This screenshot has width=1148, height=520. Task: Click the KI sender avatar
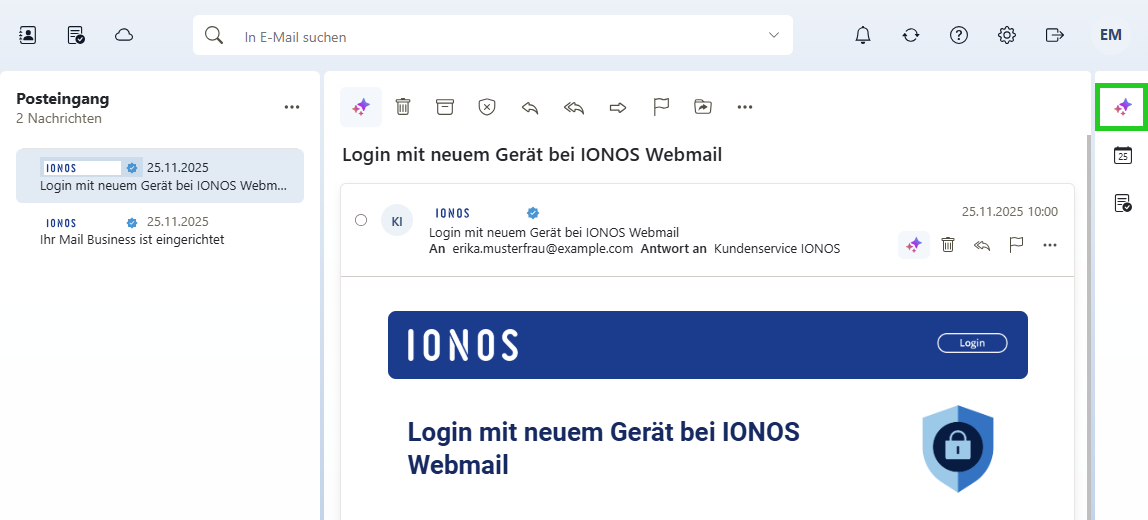pos(397,220)
